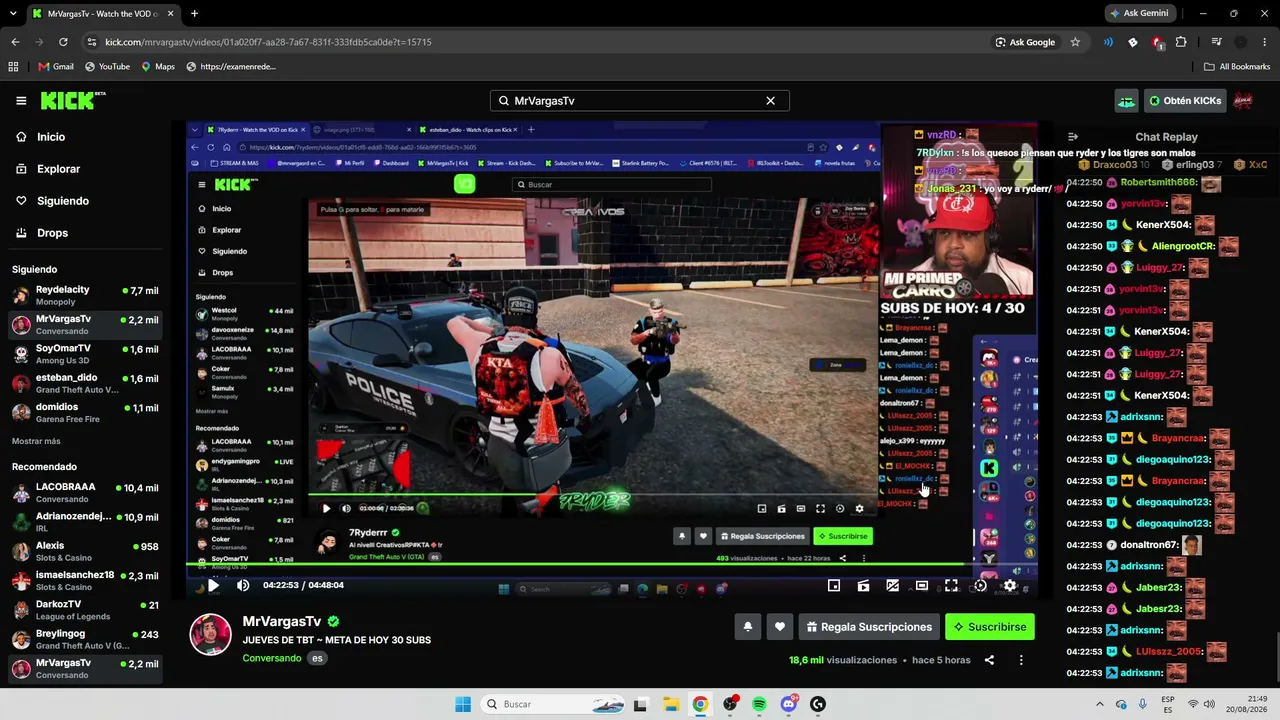Follow MrVargasTv with the heart button
The width and height of the screenshot is (1280, 720).
coord(780,627)
